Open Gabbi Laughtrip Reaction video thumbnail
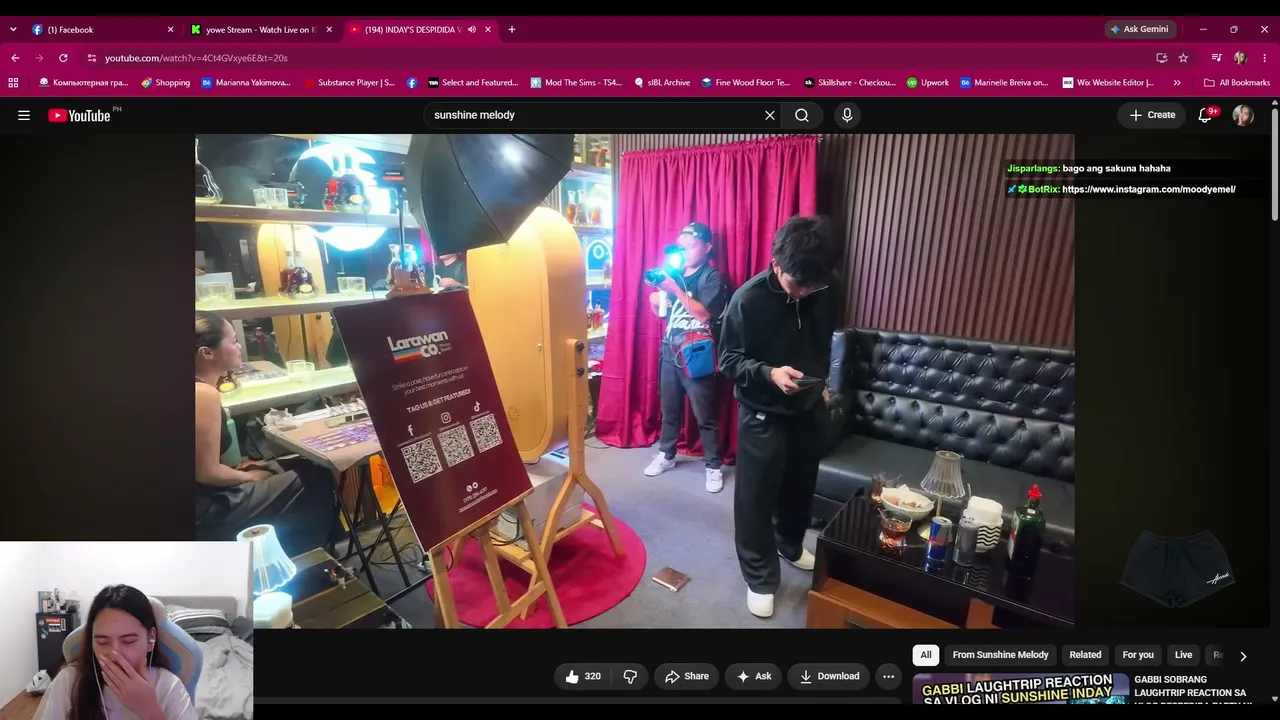The image size is (1280, 720). (1020, 690)
